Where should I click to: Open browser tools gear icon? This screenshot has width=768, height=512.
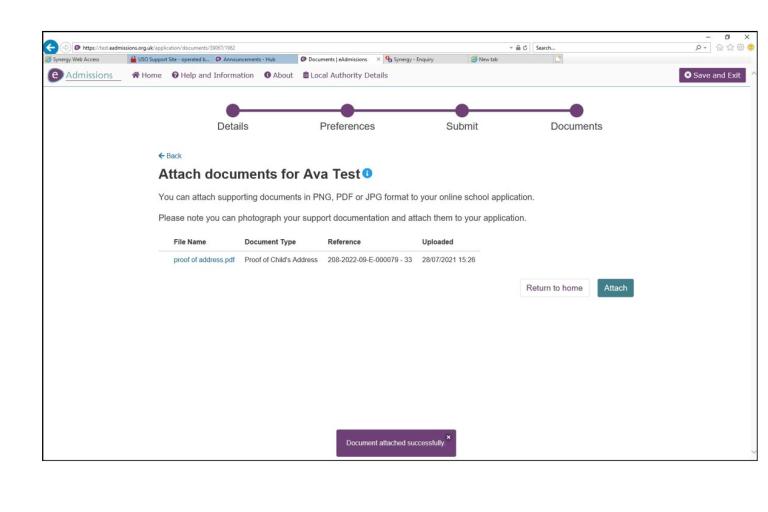[x=741, y=48]
